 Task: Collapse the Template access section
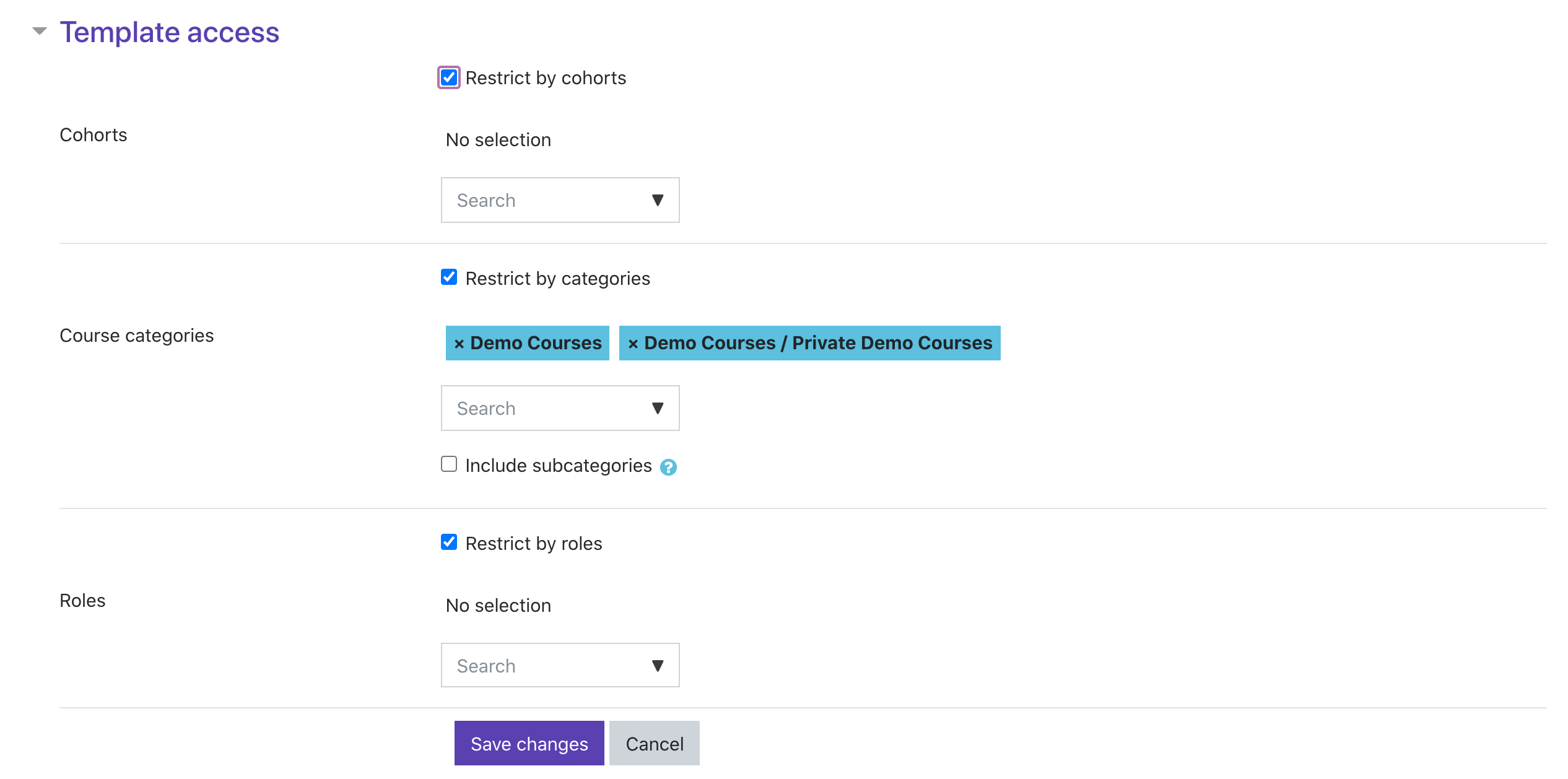coord(39,31)
